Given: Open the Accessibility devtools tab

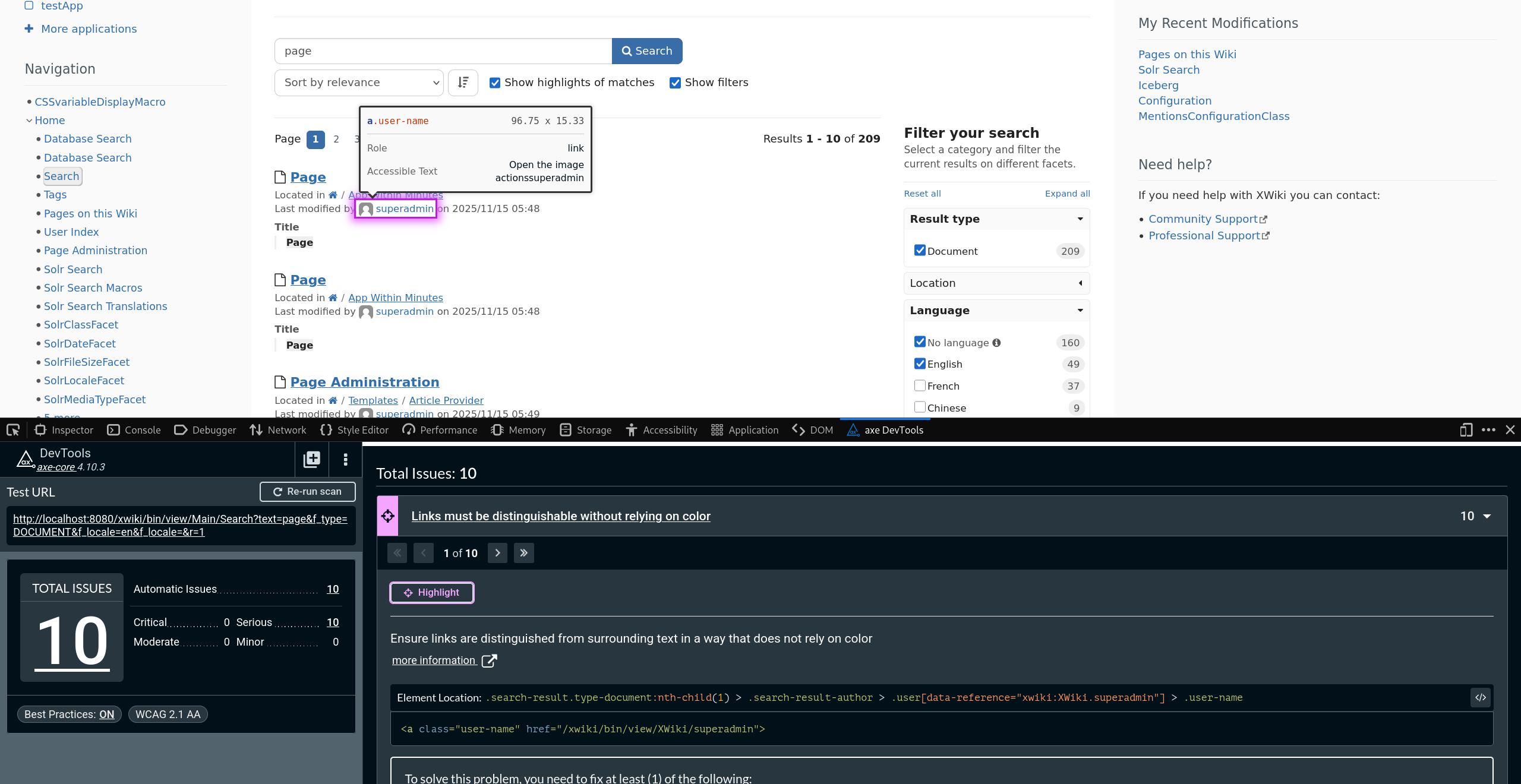Looking at the screenshot, I should (x=661, y=430).
